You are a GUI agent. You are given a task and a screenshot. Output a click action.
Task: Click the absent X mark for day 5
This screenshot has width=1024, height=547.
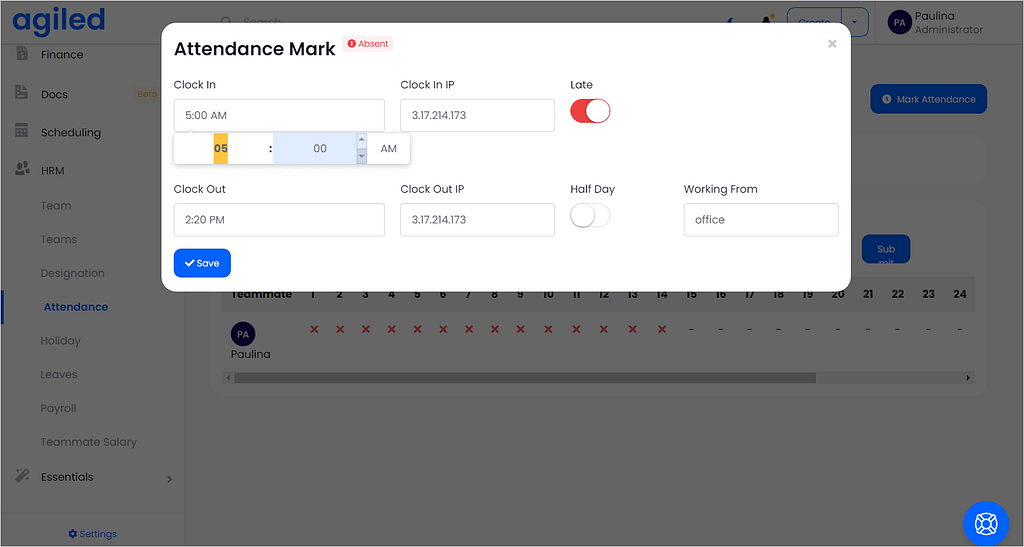(417, 329)
